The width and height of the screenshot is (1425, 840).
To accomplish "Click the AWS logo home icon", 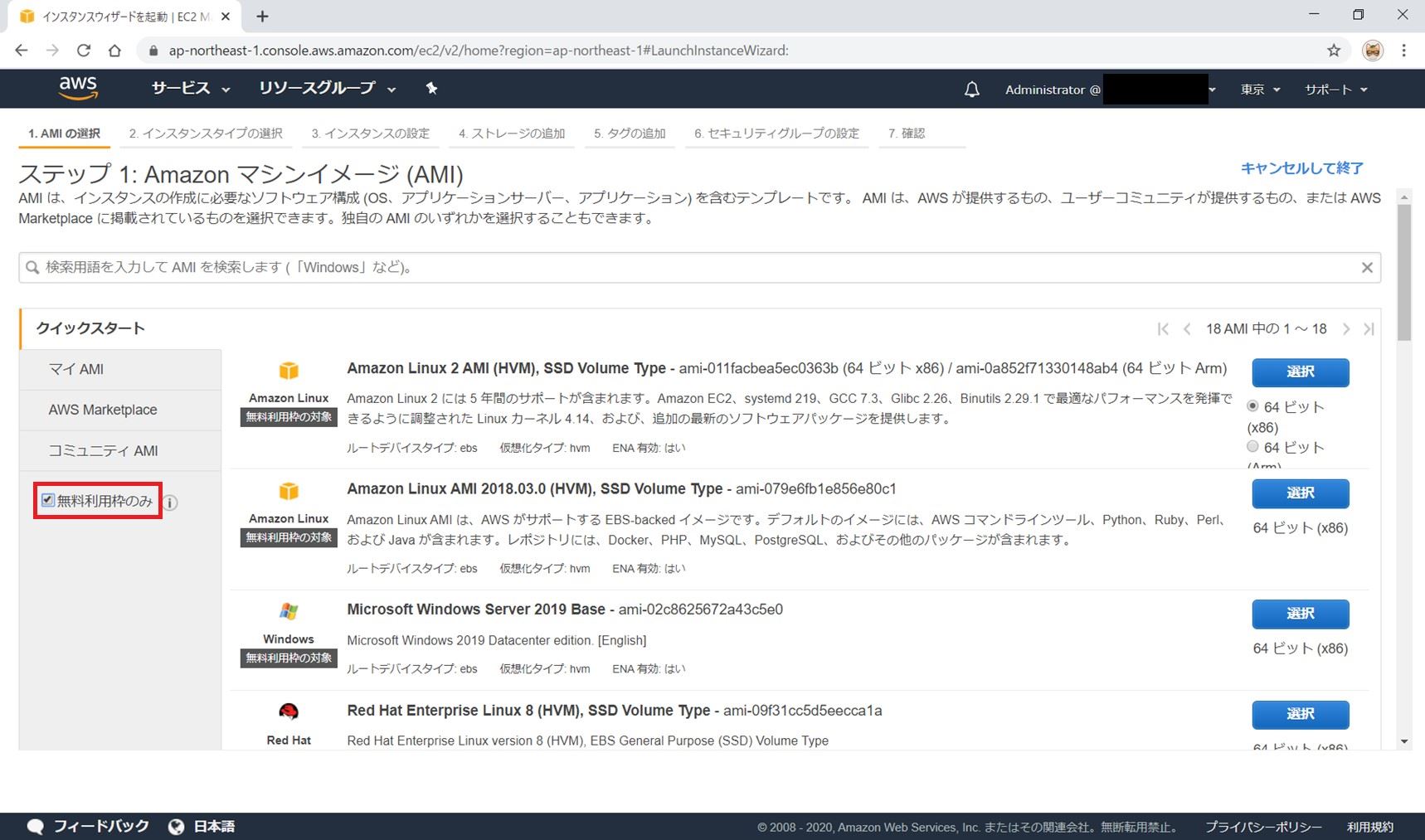I will click(x=78, y=88).
